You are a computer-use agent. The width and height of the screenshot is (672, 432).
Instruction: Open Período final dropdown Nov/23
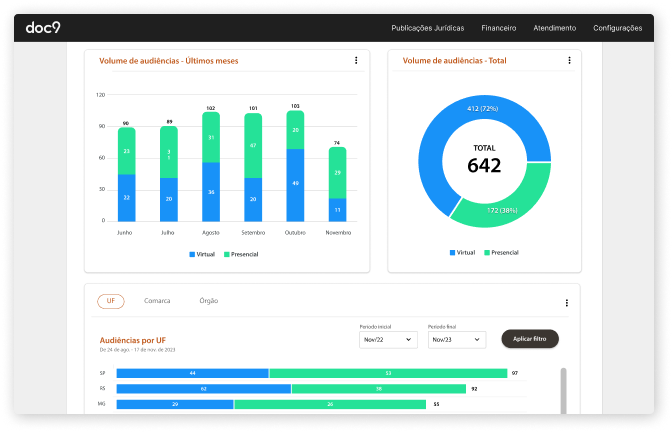click(457, 339)
